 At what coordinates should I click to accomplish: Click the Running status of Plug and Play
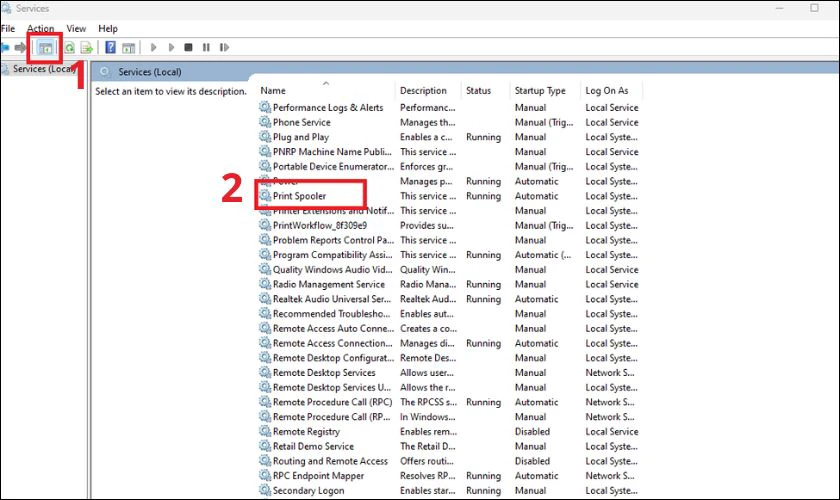point(483,137)
